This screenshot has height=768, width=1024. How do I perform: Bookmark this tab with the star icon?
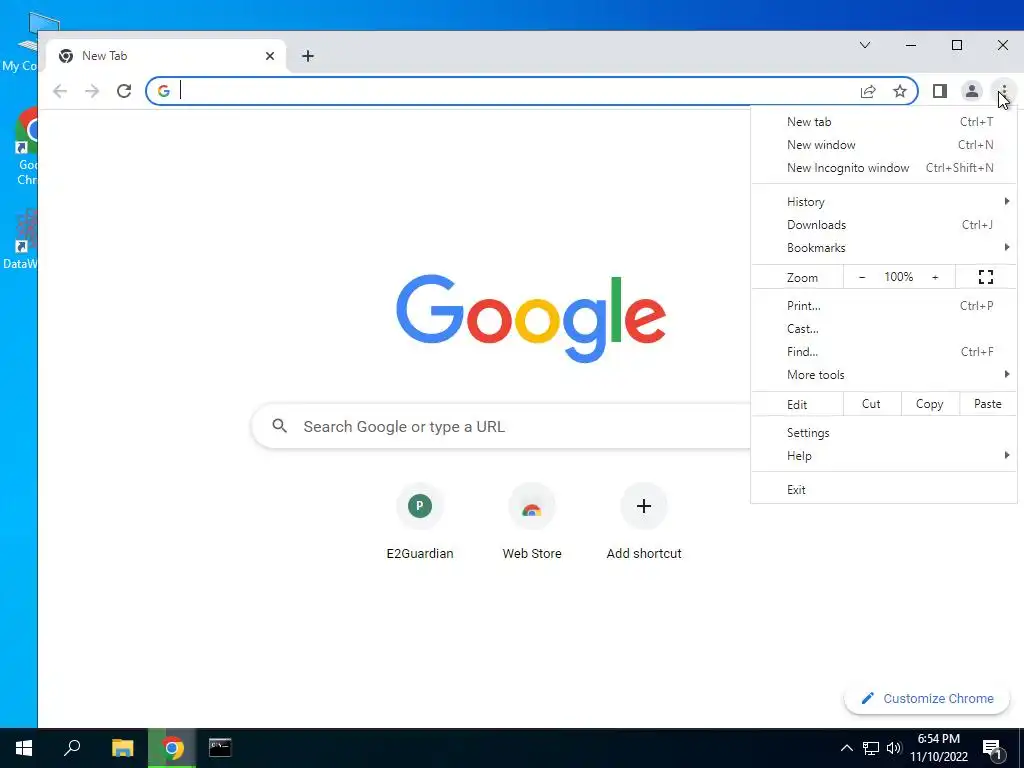(900, 91)
